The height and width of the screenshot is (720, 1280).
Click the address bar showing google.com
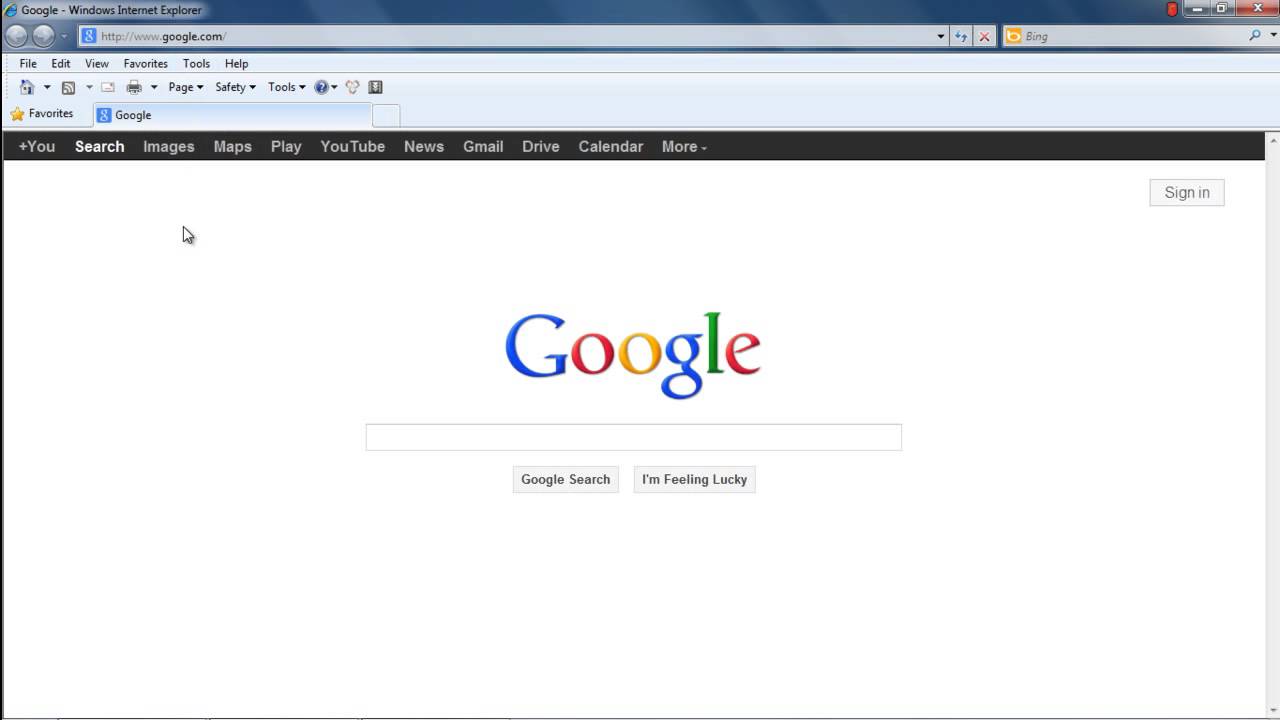(x=513, y=36)
